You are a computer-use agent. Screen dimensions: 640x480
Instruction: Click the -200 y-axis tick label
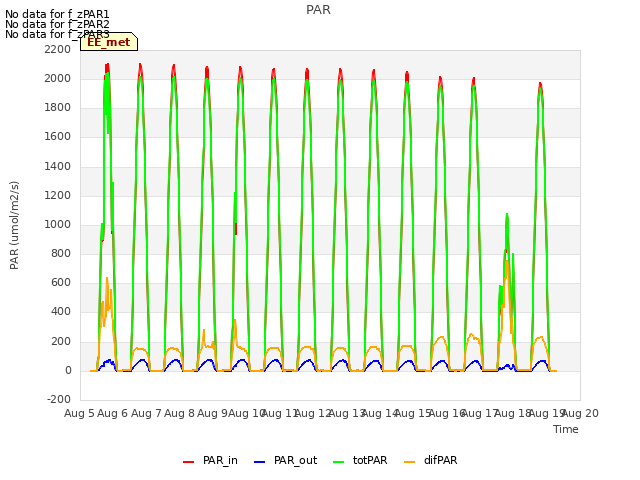point(59,399)
